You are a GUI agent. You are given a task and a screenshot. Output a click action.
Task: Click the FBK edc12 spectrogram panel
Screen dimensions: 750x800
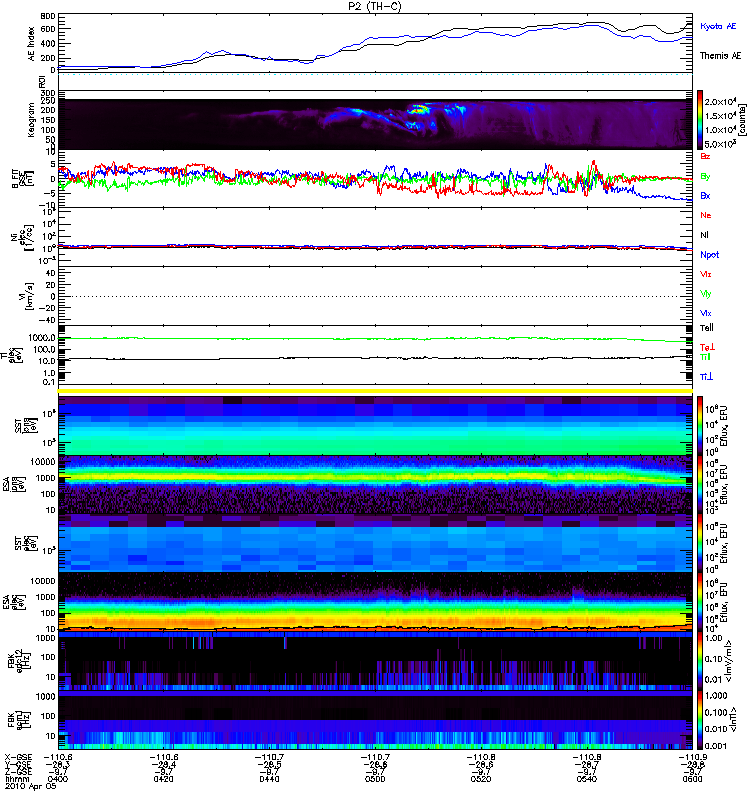click(x=375, y=661)
